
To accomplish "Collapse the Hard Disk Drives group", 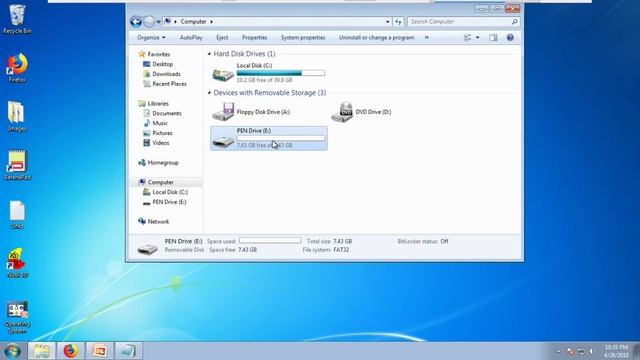I will pos(209,54).
